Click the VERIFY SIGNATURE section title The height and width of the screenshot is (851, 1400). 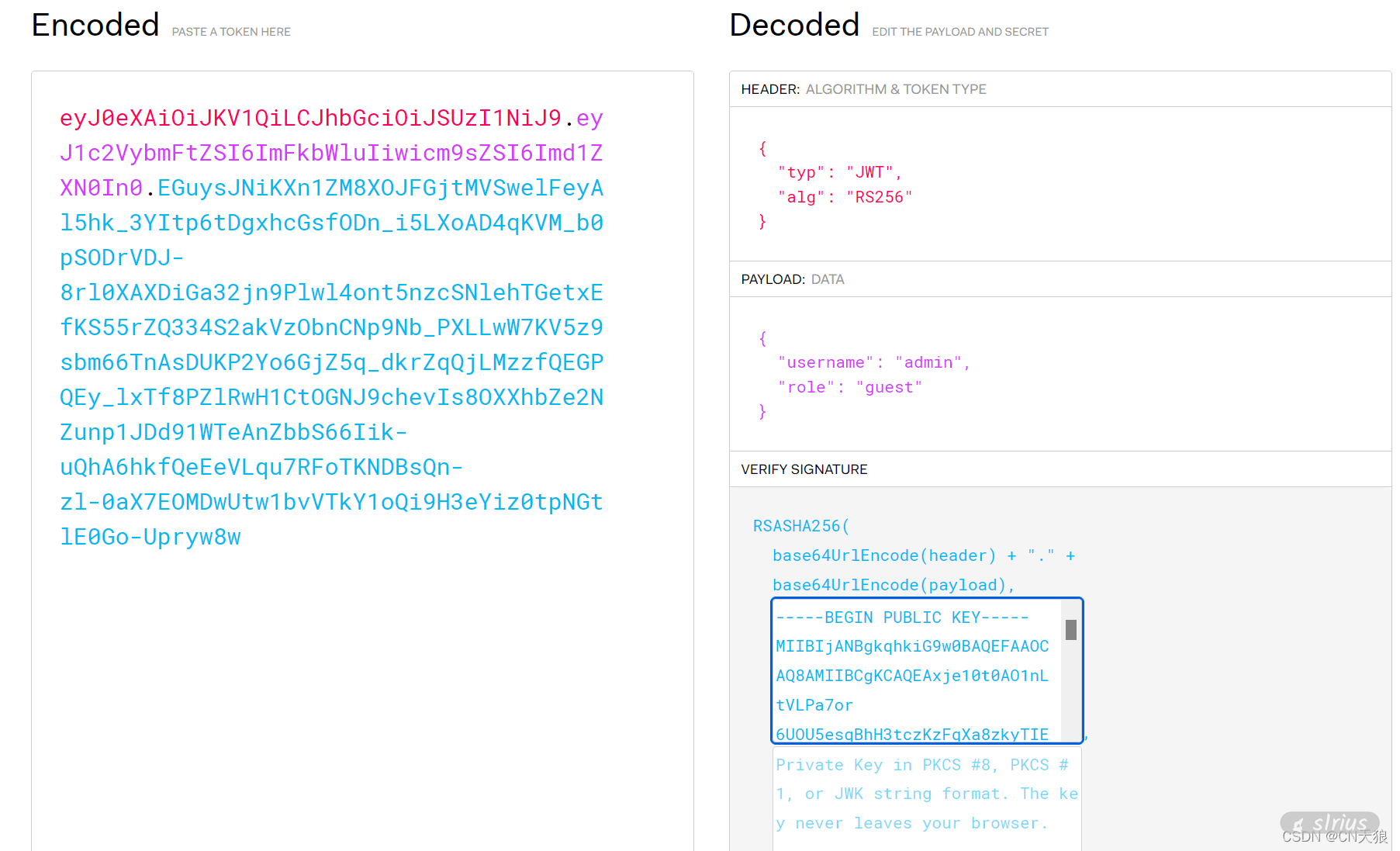pos(804,469)
